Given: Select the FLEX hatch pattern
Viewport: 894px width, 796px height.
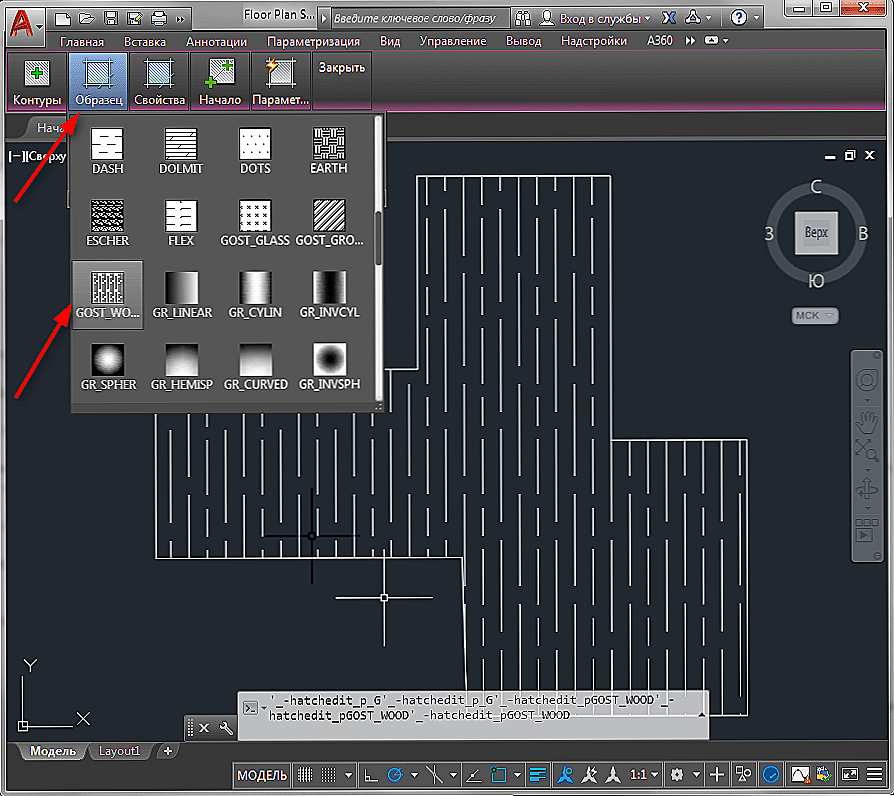Looking at the screenshot, I should [x=181, y=223].
